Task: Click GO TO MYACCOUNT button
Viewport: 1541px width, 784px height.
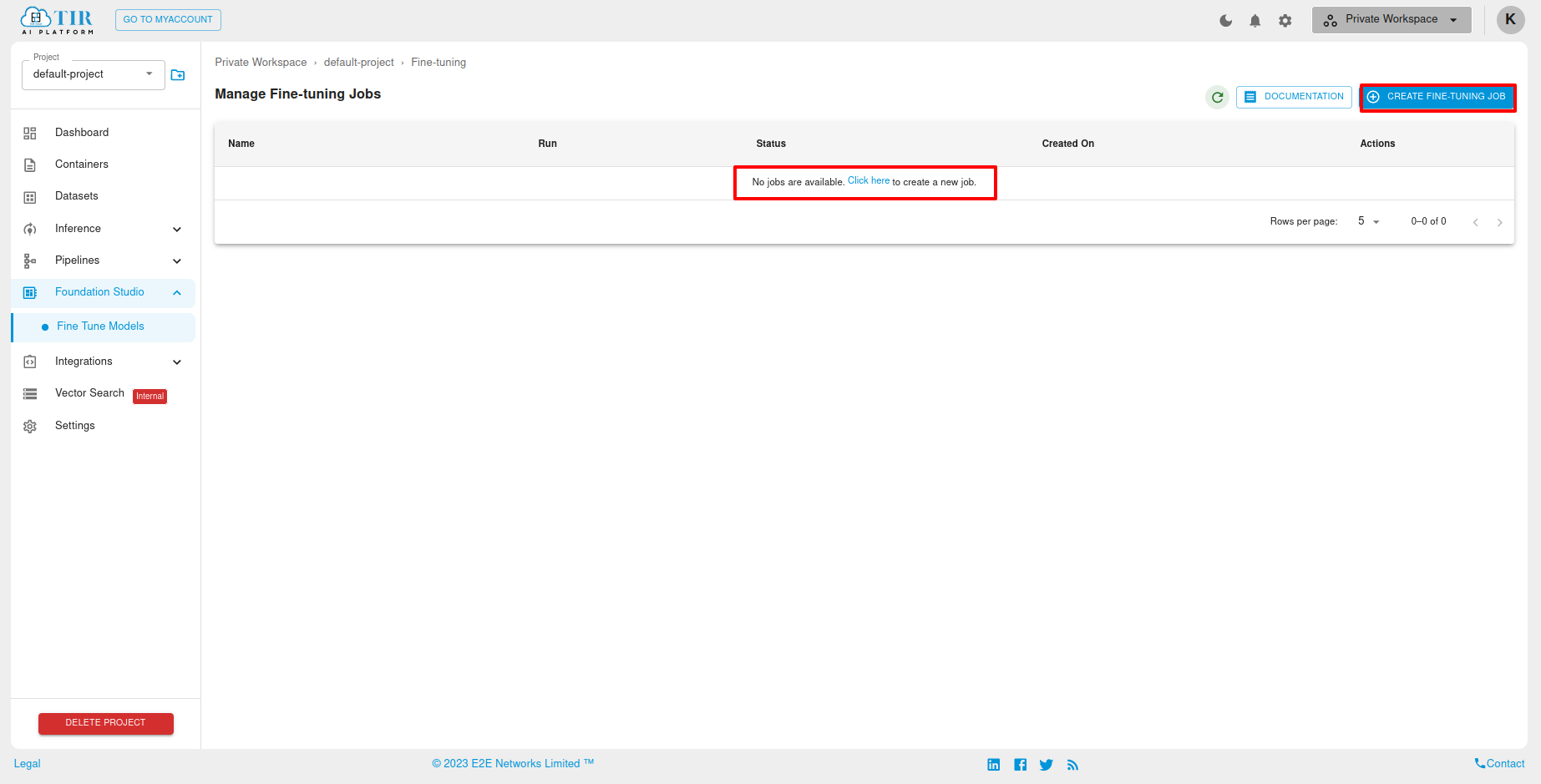Action: [168, 20]
